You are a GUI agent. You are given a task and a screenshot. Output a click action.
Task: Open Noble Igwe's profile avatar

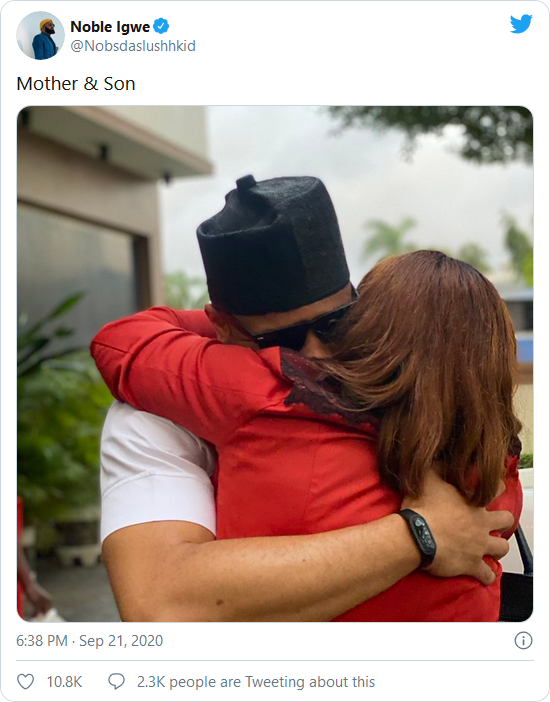coord(40,35)
